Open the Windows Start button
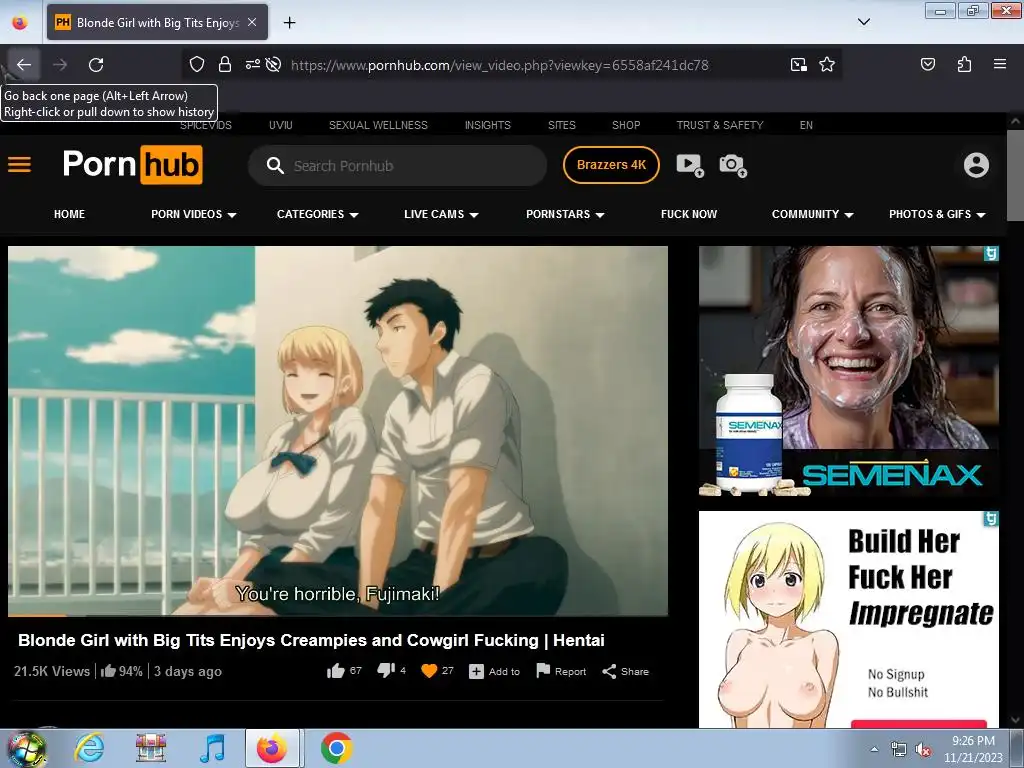Image resolution: width=1024 pixels, height=768 pixels. pyautogui.click(x=26, y=748)
